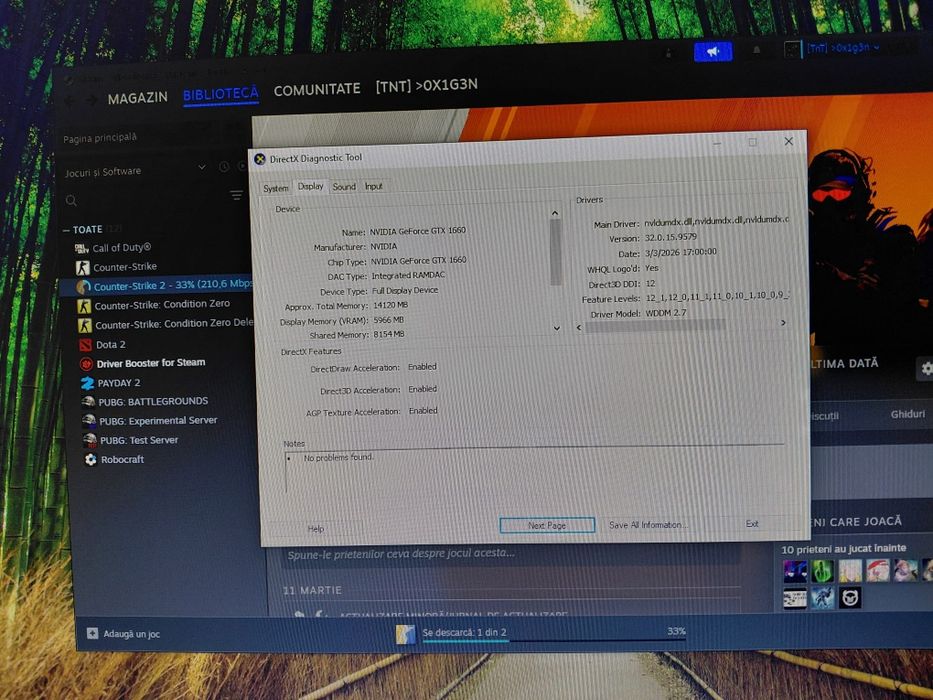Switch to the System tab in DxDiag

tap(275, 188)
